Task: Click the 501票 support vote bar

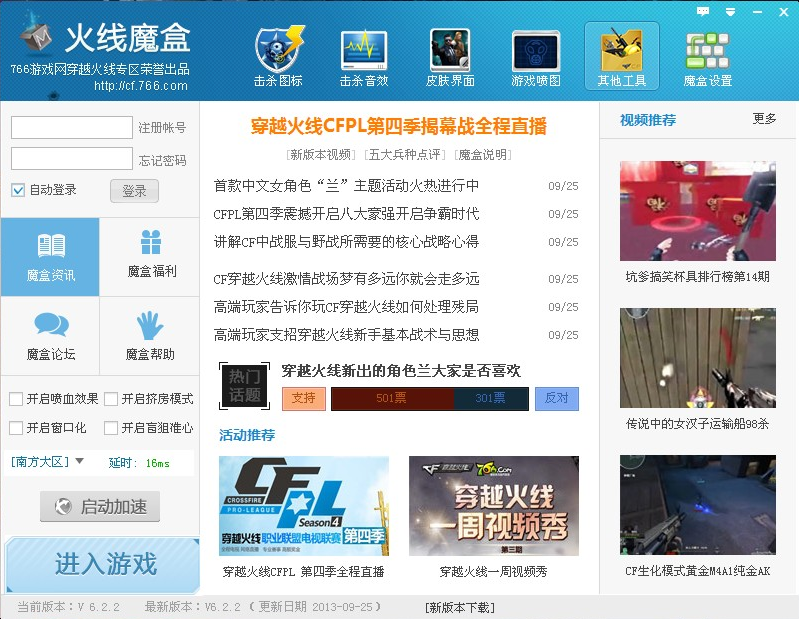Action: pos(392,398)
